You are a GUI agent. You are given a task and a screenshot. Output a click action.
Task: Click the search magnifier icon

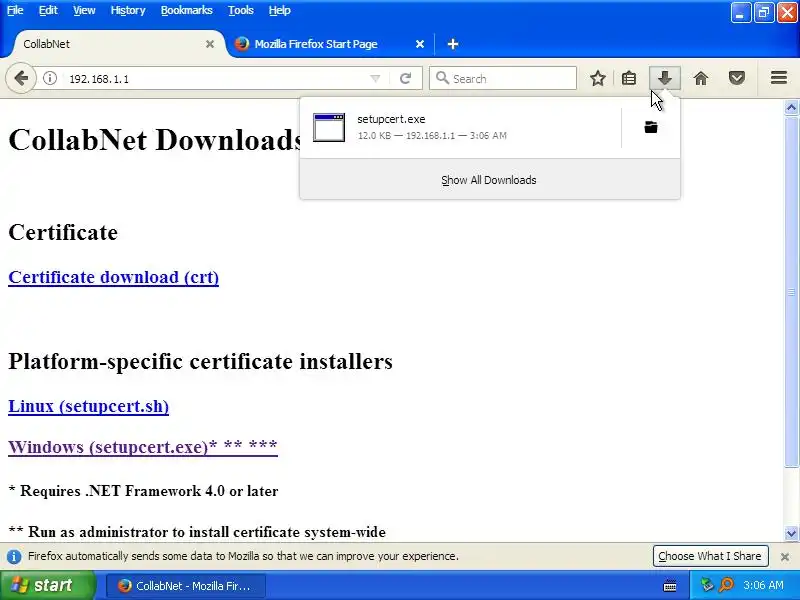pyautogui.click(x=442, y=78)
